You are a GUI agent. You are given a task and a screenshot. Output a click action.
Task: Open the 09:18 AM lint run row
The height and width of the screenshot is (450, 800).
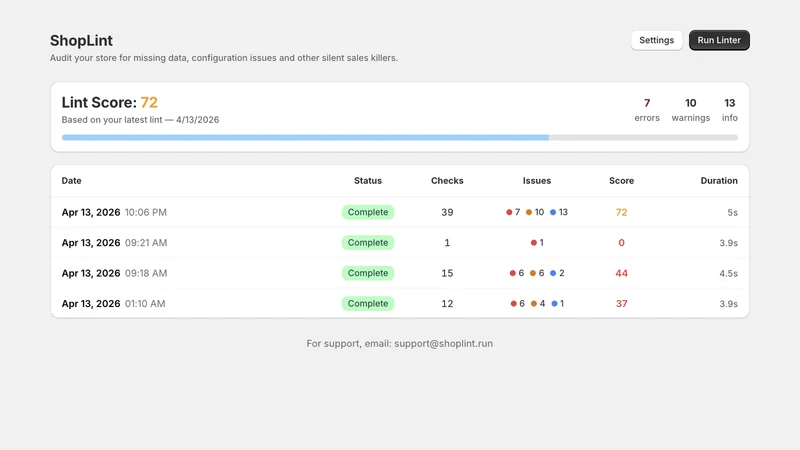click(x=399, y=273)
